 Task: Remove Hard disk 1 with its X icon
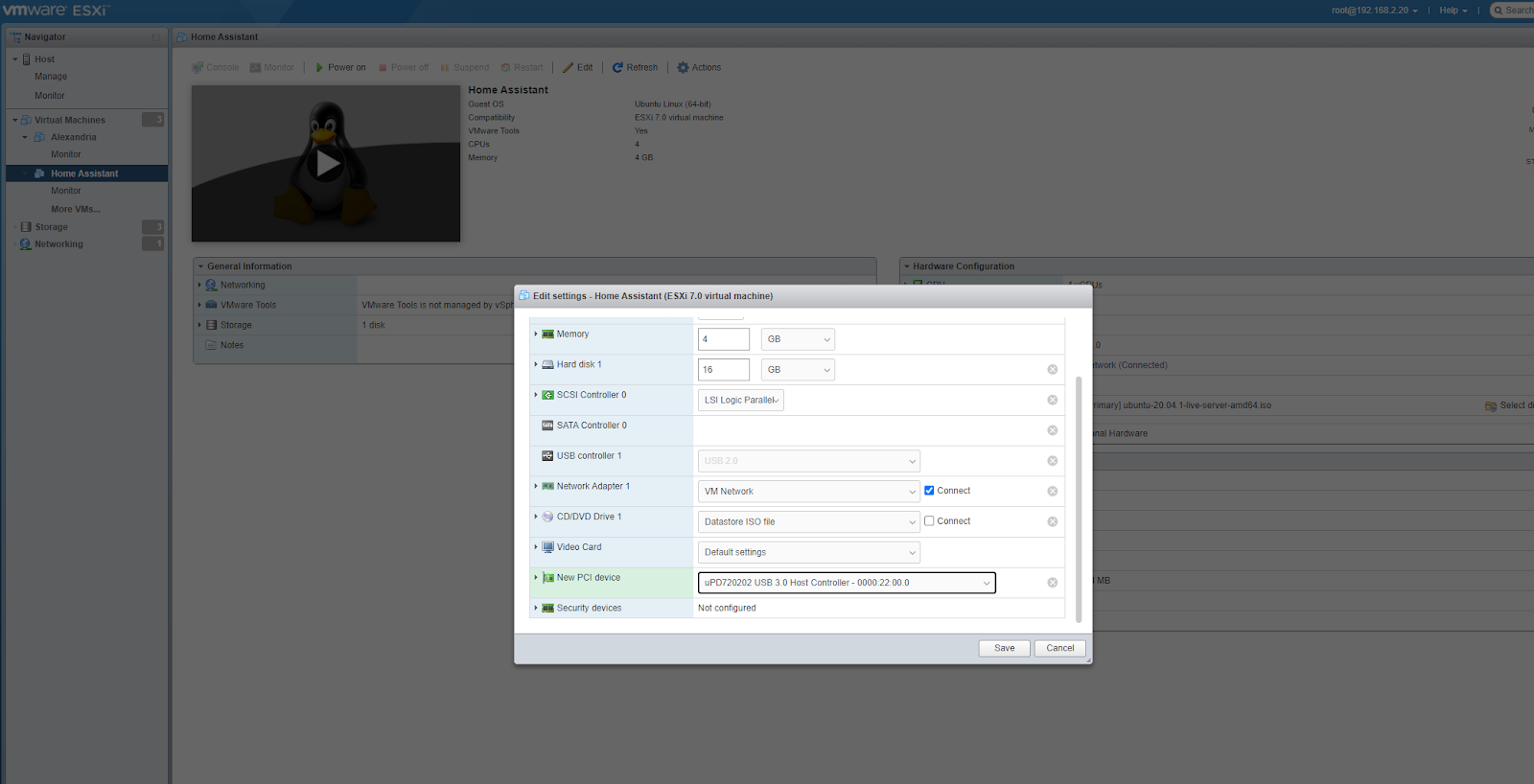(1052, 370)
